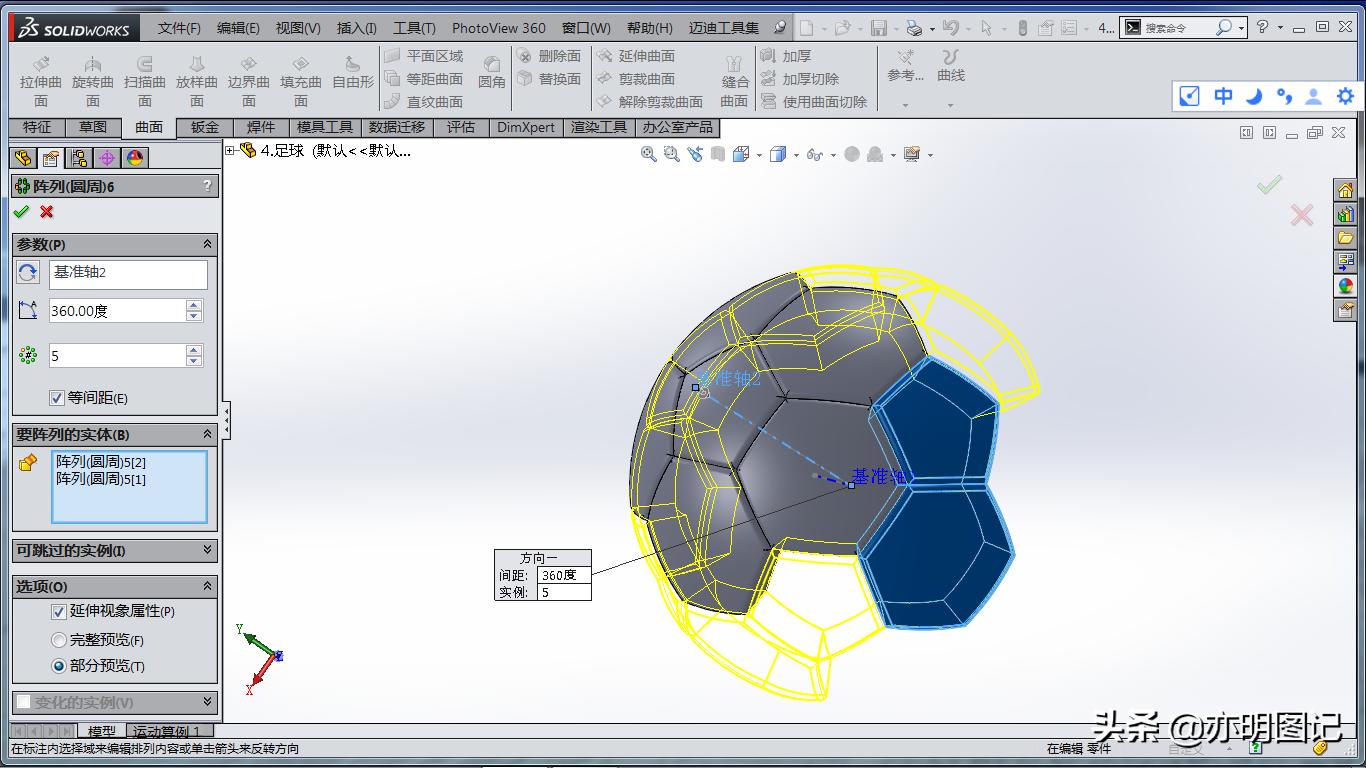Image resolution: width=1366 pixels, height=768 pixels.
Task: Switch to the 钣金 ribbon tab
Action: (x=203, y=127)
